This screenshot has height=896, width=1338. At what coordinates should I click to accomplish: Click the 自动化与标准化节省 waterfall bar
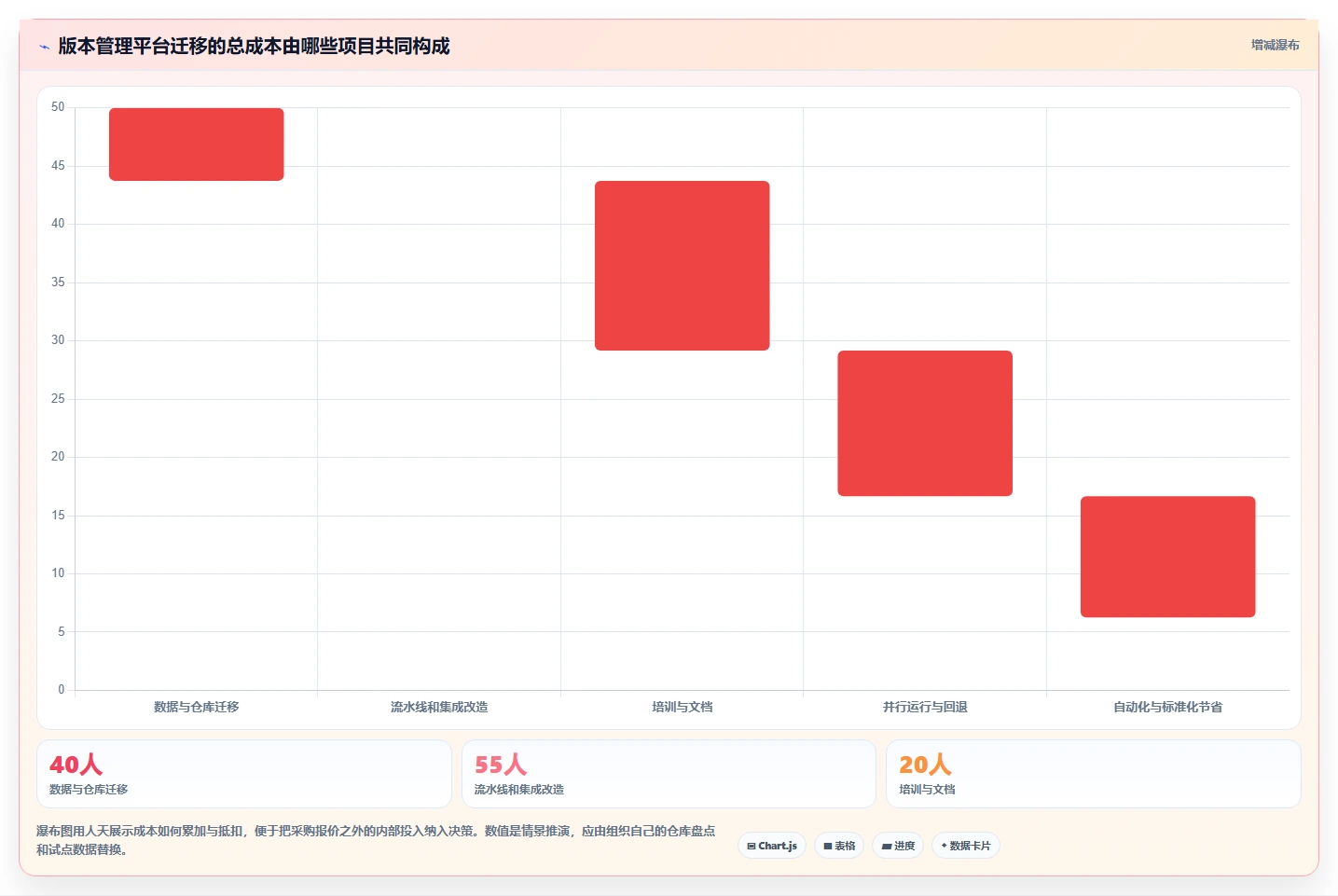click(x=1167, y=557)
